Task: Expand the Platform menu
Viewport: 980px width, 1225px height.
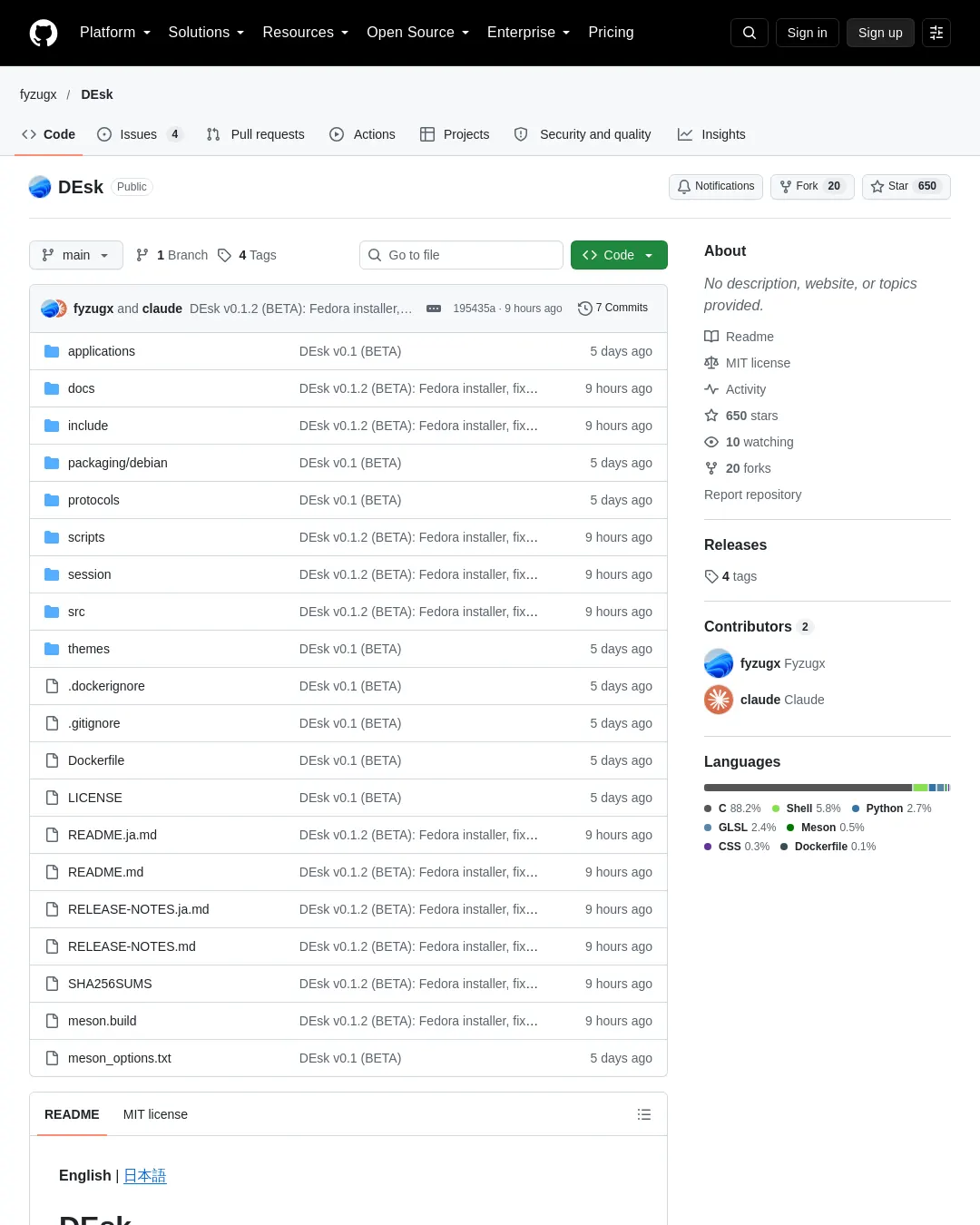Action: (115, 33)
